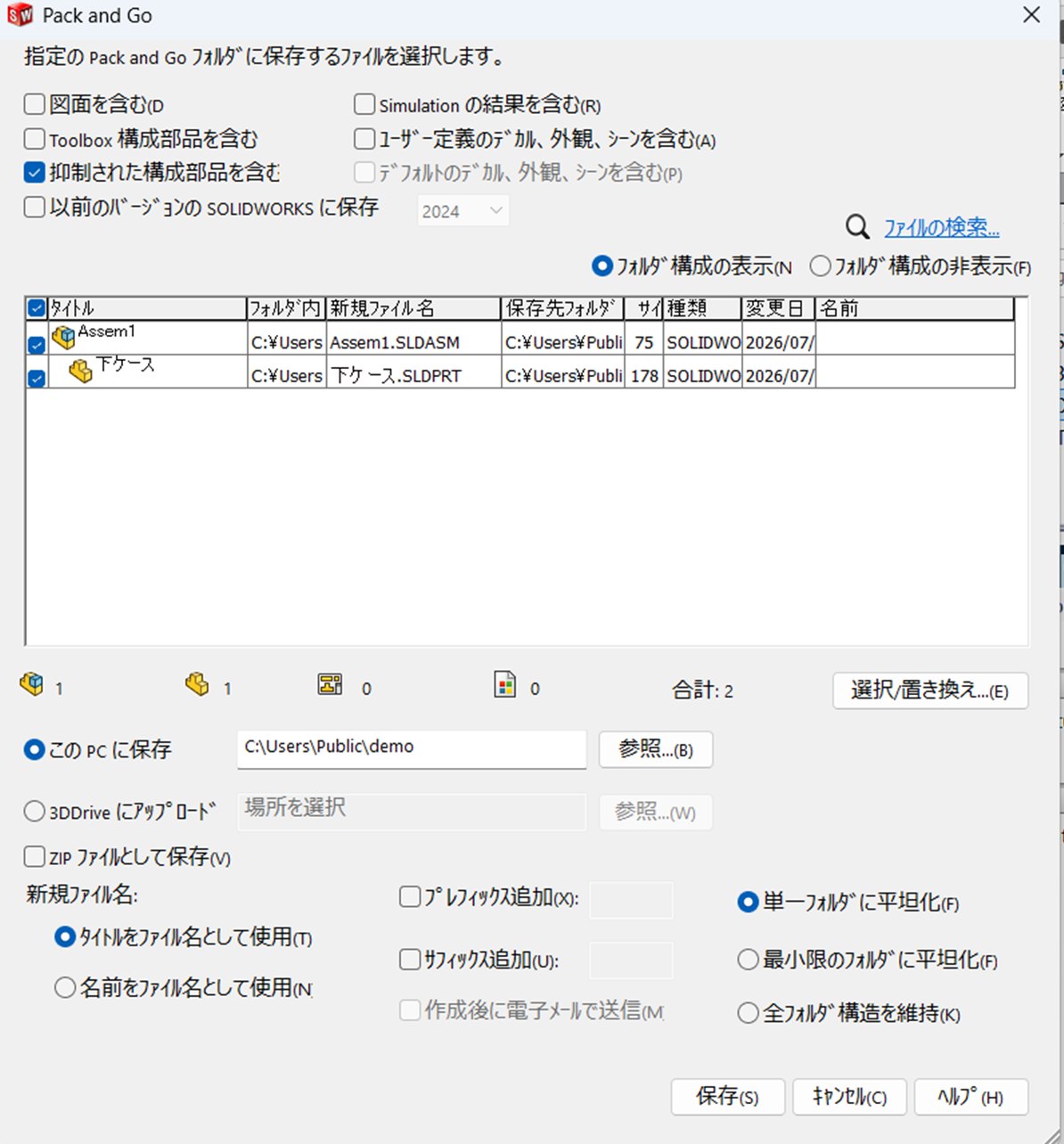Enable the 図面を含む checkbox
Image resolution: width=1064 pixels, height=1144 pixels.
click(x=34, y=104)
